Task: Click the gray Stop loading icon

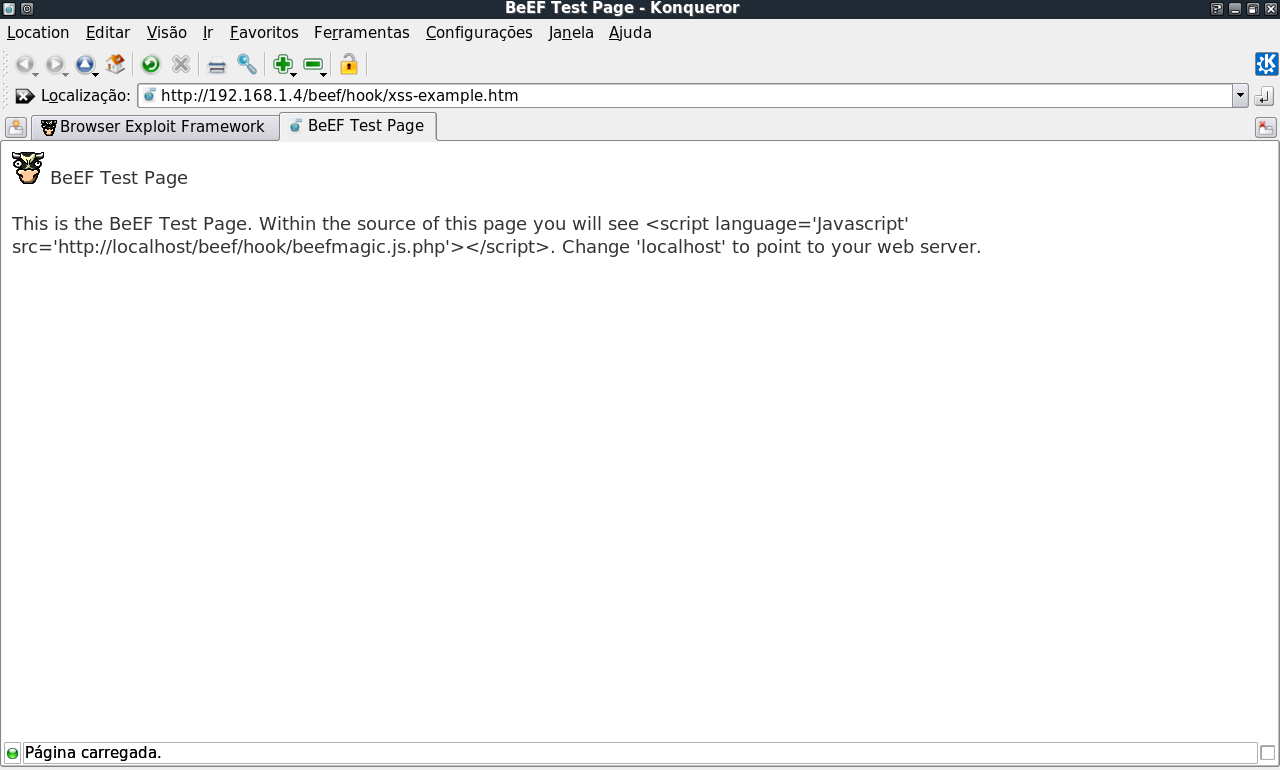Action: (181, 65)
